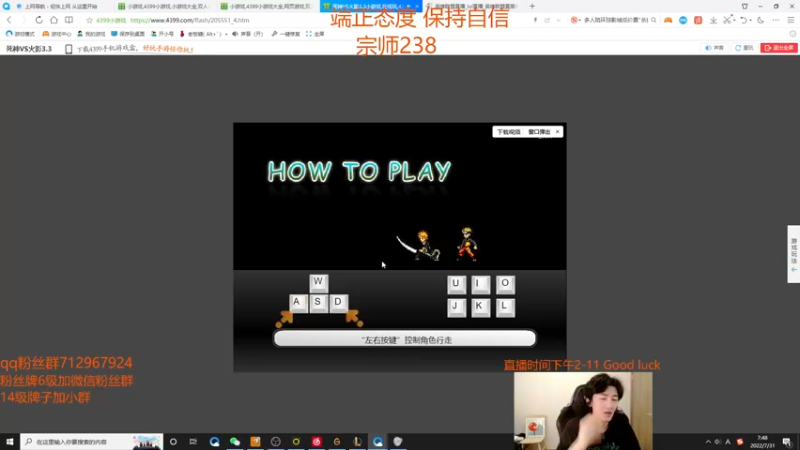Toggle the 声音 (开) sound setting in the toolbar
Screen dimensions: 800x450
click(247, 34)
